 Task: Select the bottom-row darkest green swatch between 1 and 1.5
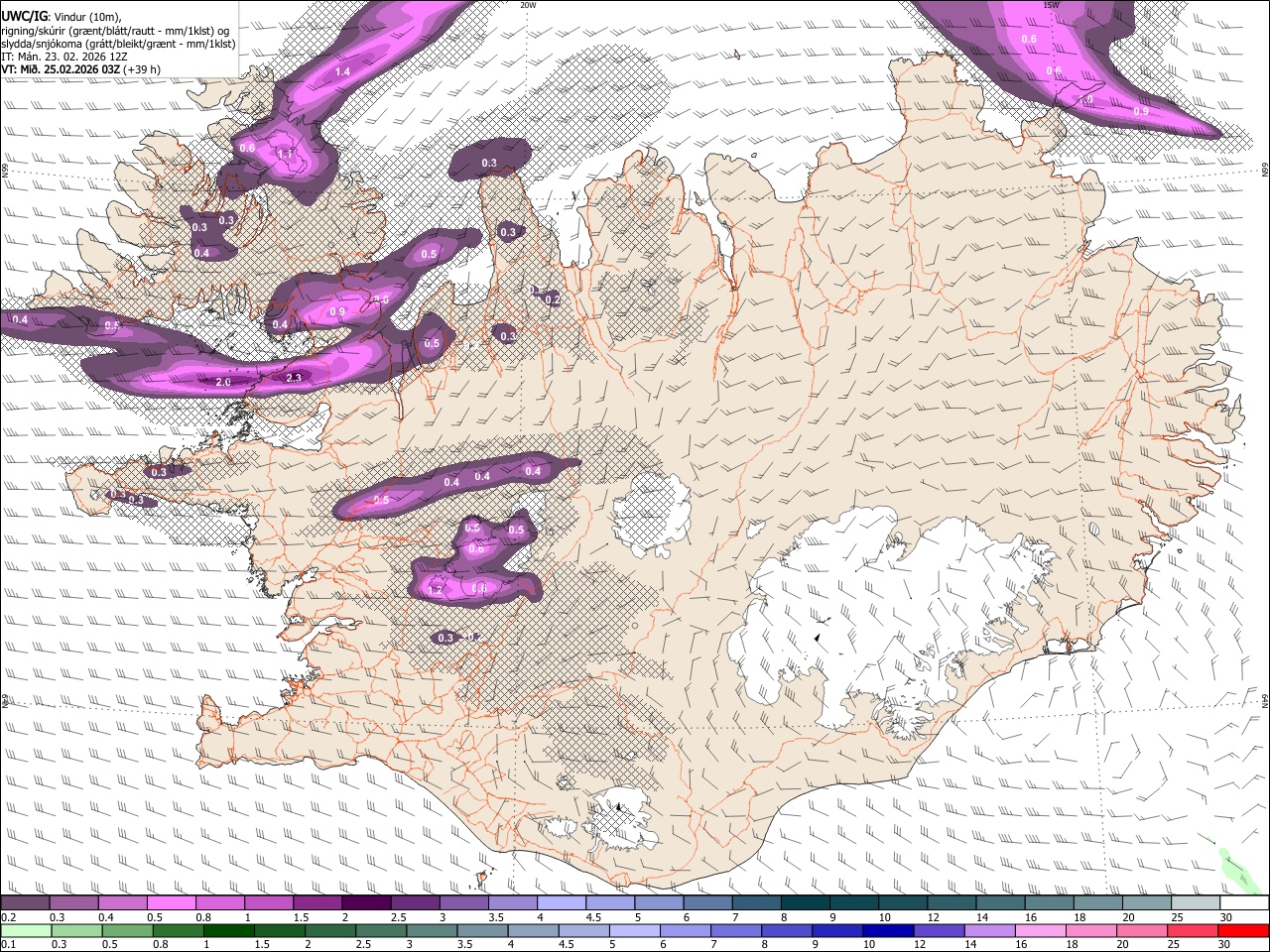(228, 930)
